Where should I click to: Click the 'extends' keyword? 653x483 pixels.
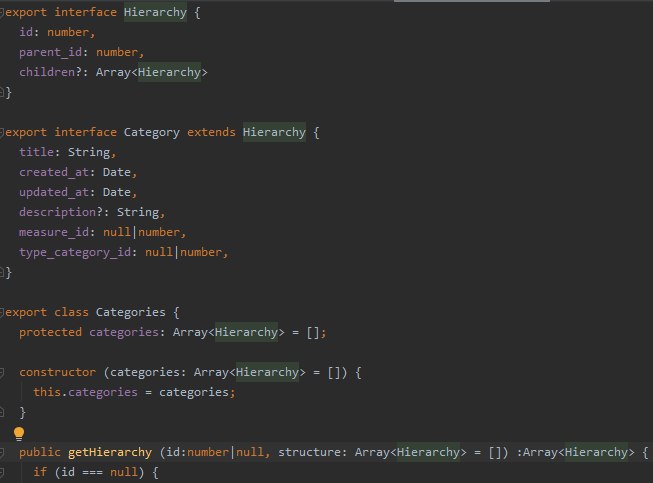pos(211,132)
